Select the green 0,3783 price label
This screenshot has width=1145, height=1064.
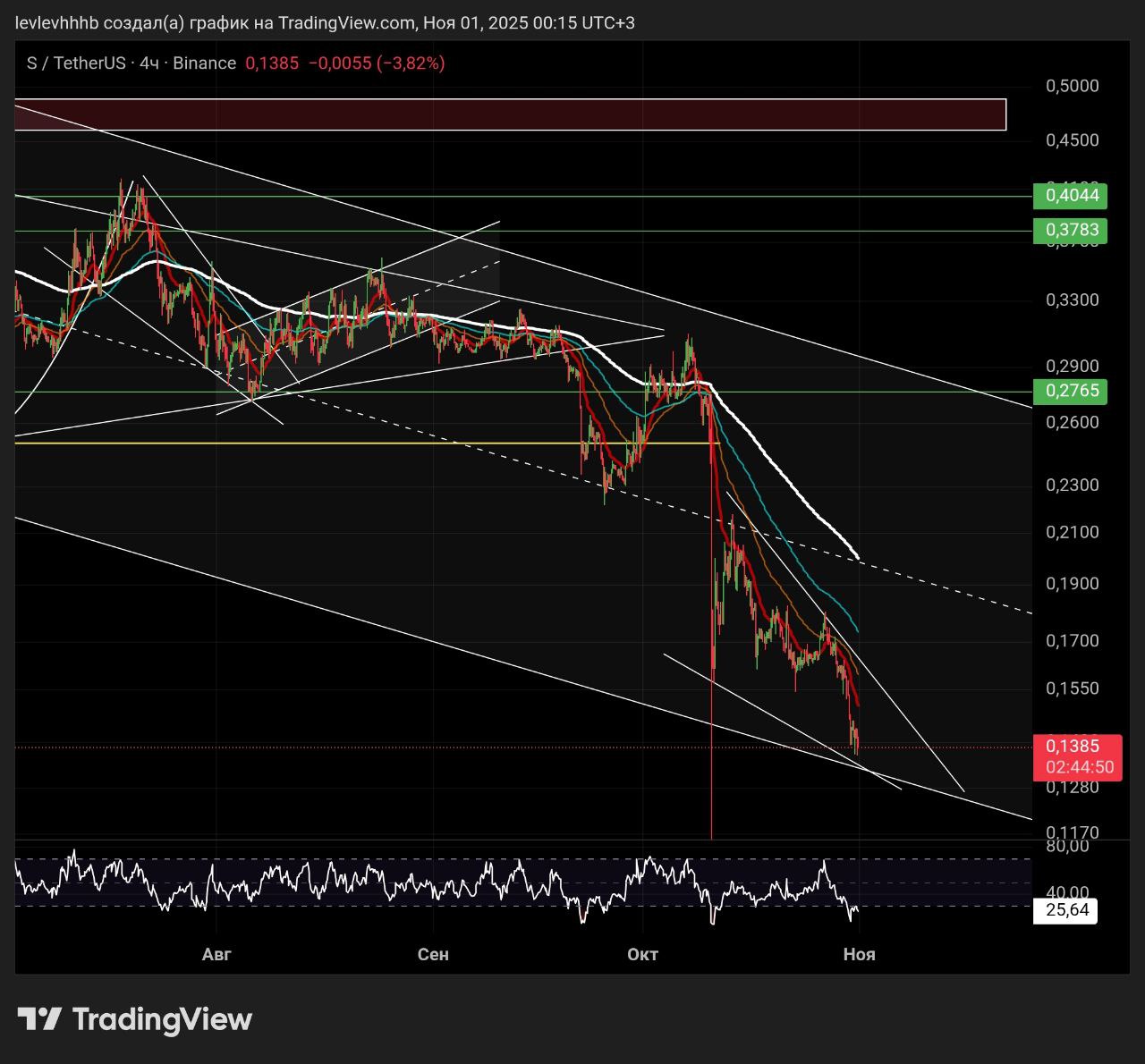1071,231
